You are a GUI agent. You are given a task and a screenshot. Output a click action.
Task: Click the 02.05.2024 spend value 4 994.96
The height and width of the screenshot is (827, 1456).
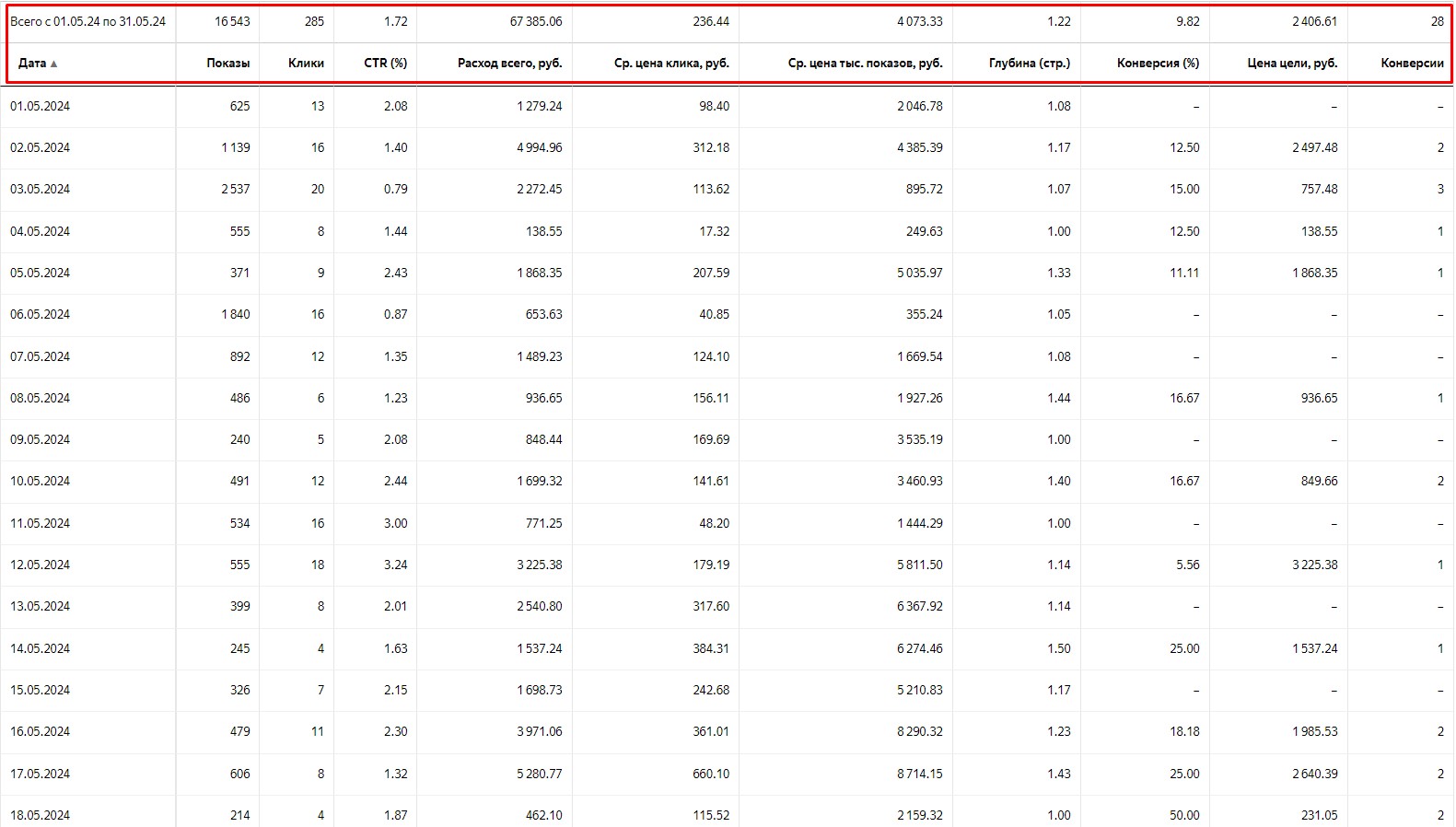(x=540, y=147)
